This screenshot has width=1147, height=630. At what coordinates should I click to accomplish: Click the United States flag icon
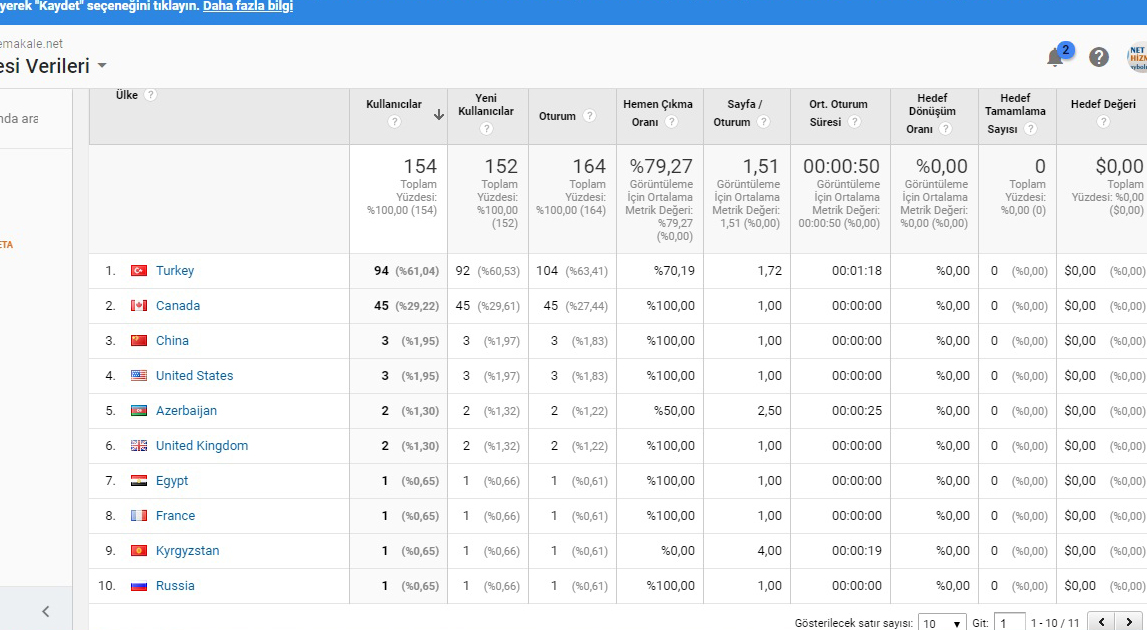point(139,376)
